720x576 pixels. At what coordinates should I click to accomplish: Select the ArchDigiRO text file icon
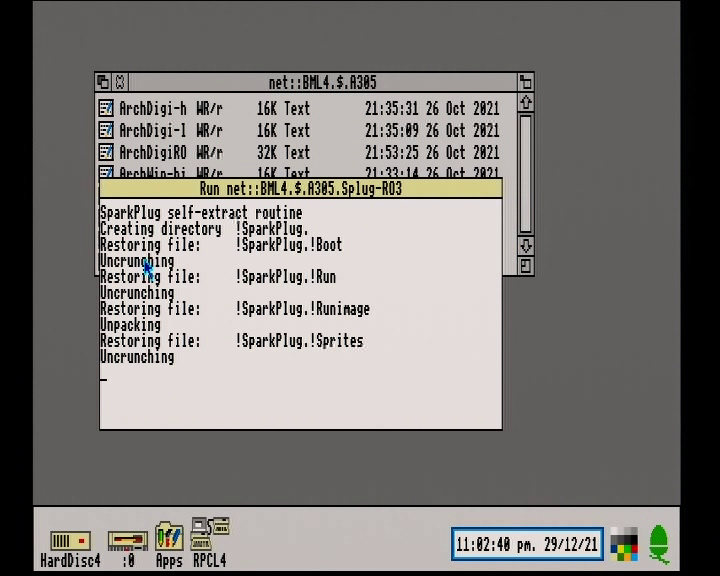[106, 152]
